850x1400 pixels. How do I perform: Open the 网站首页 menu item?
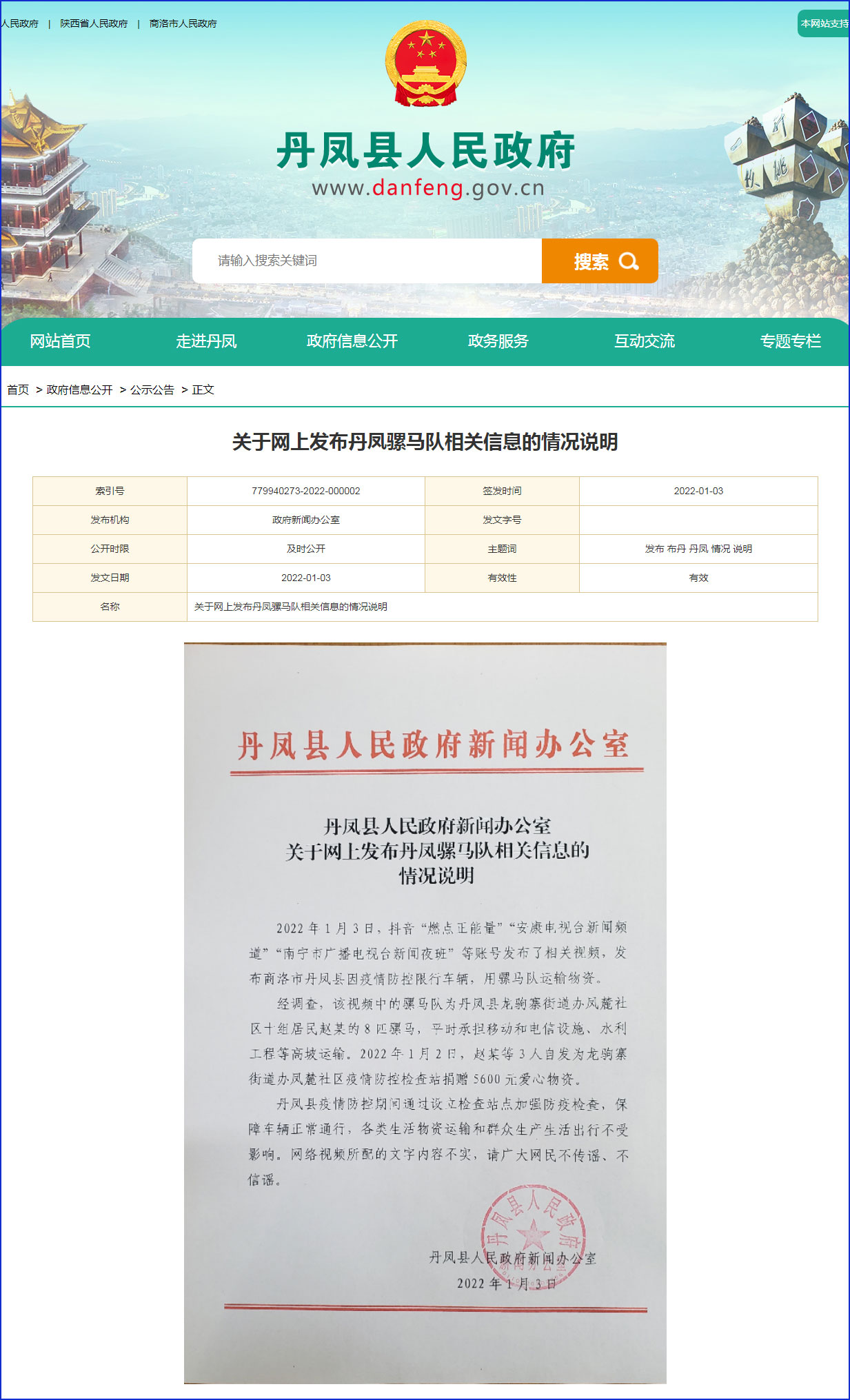[x=60, y=341]
